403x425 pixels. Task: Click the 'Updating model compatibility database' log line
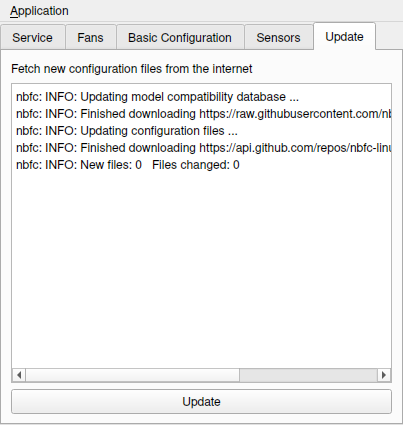(x=157, y=97)
